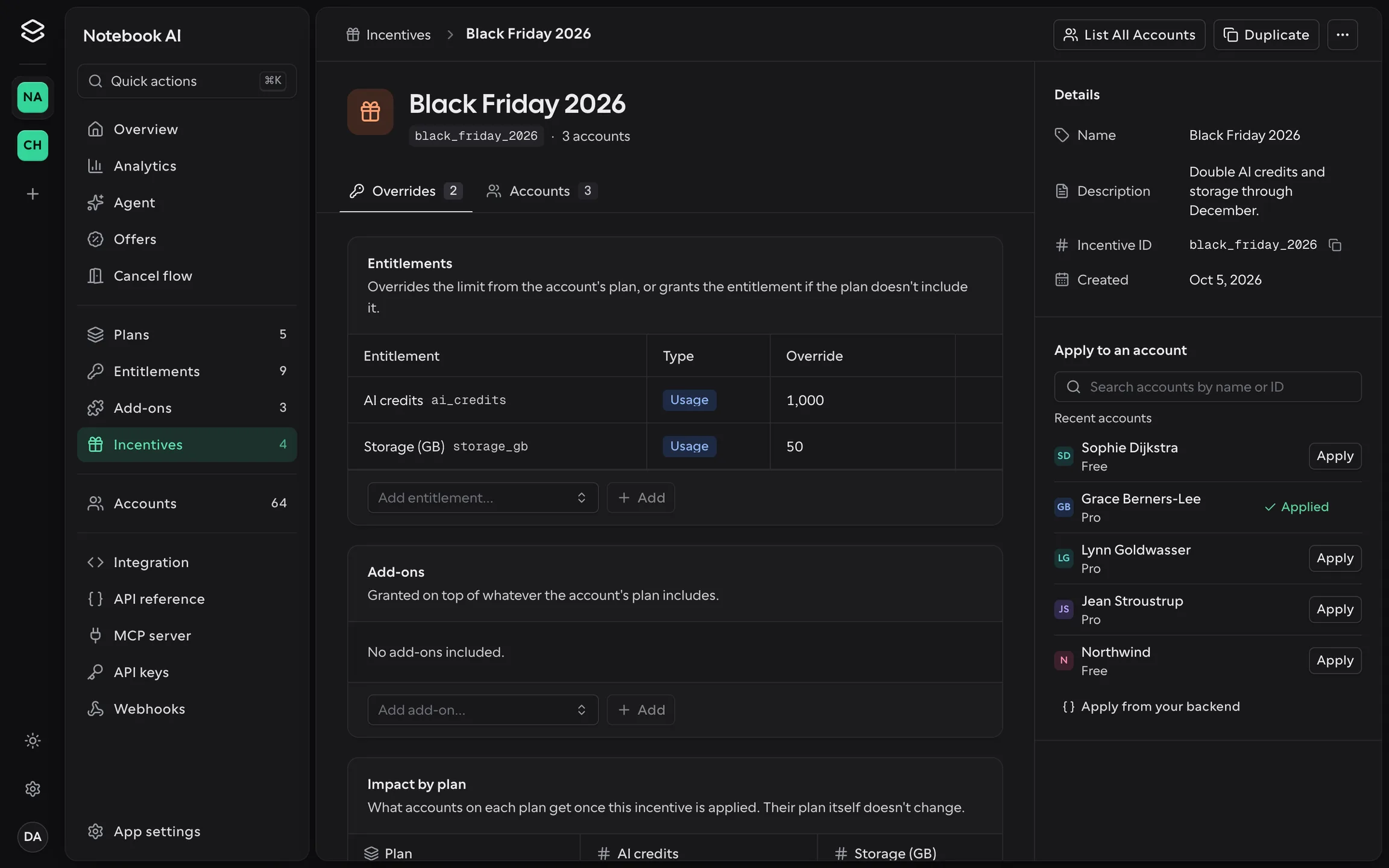Open the Plans section

click(x=187, y=335)
